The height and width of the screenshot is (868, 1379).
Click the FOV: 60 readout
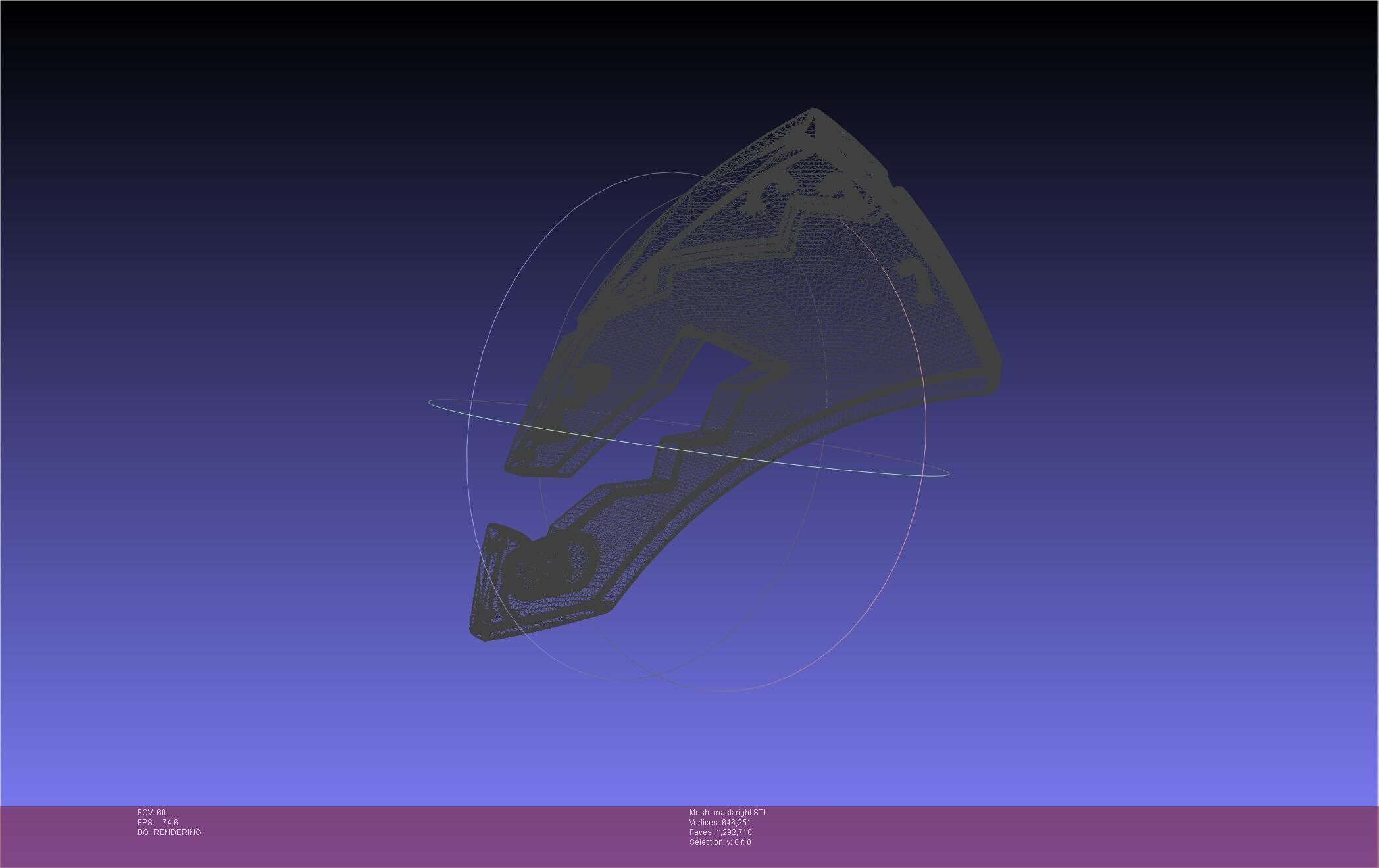click(x=151, y=813)
